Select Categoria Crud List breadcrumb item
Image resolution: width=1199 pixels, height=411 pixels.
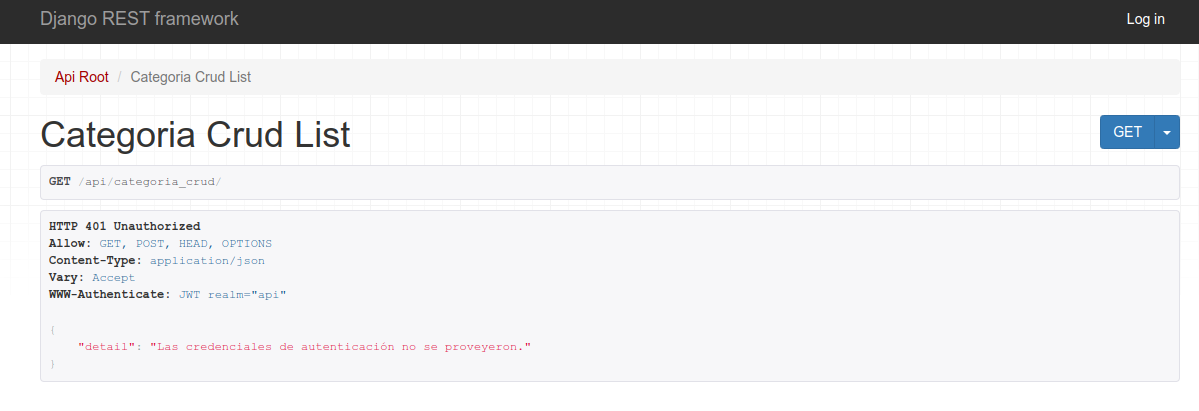tap(190, 77)
